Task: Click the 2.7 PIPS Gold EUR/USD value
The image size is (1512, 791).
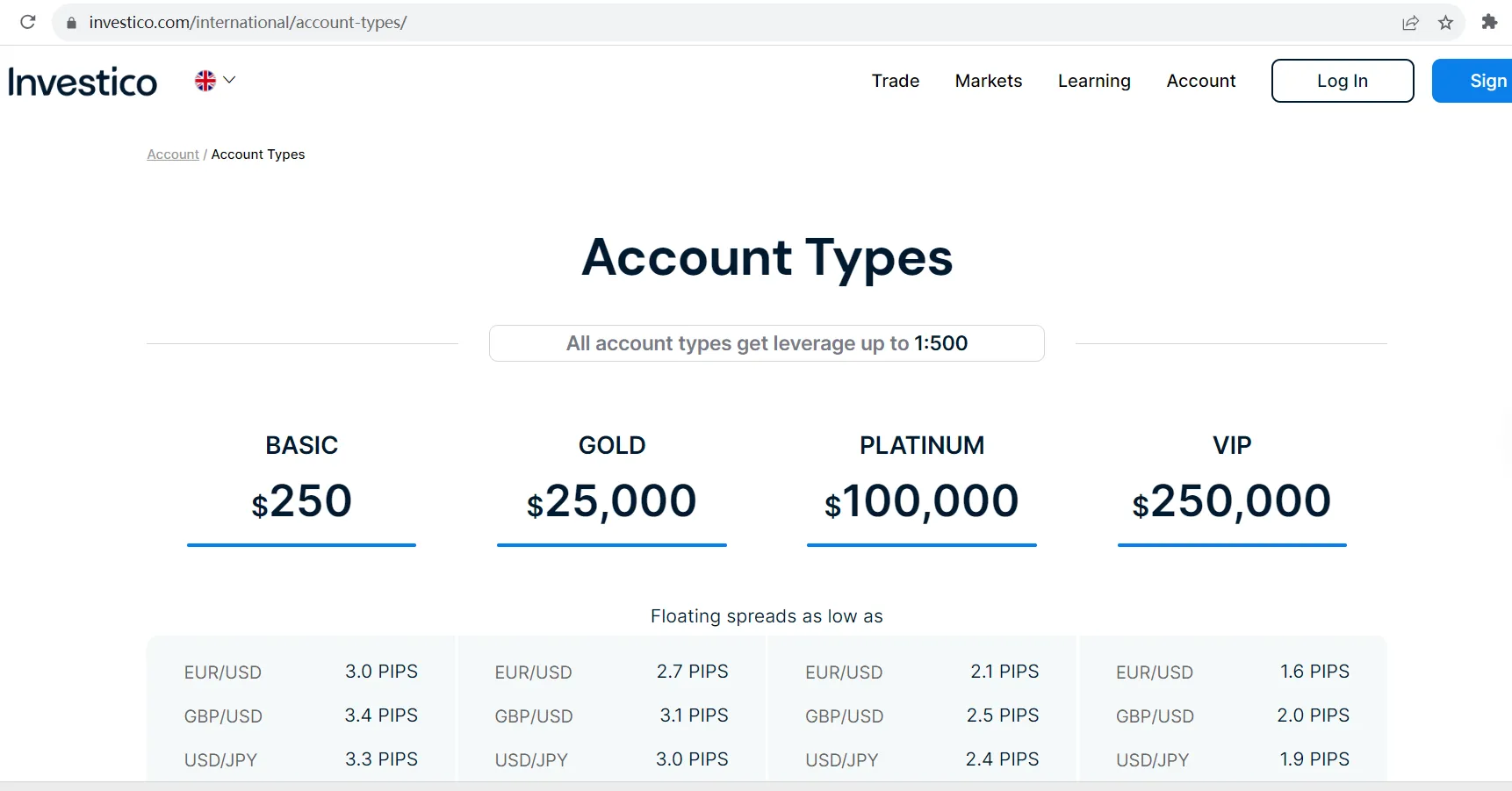Action: pyautogui.click(x=693, y=672)
